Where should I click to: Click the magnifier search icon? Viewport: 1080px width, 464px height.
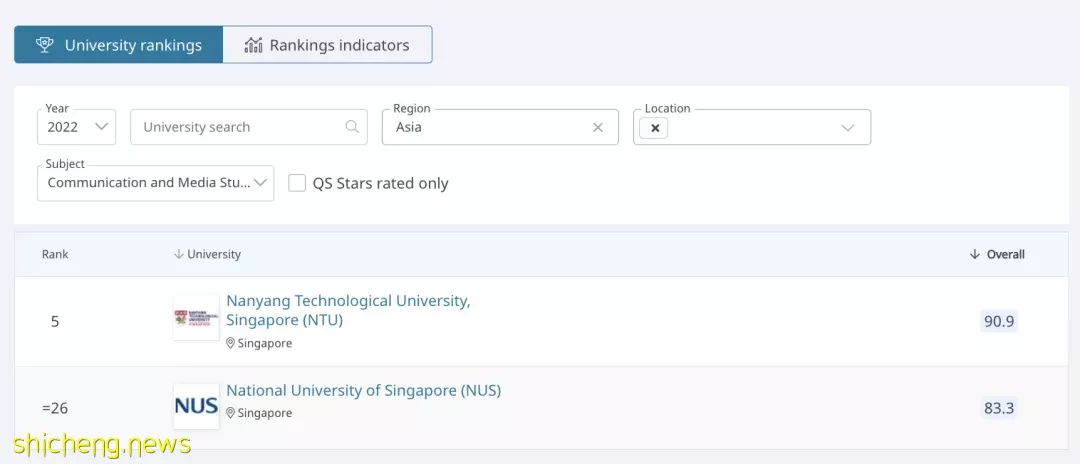click(x=352, y=127)
